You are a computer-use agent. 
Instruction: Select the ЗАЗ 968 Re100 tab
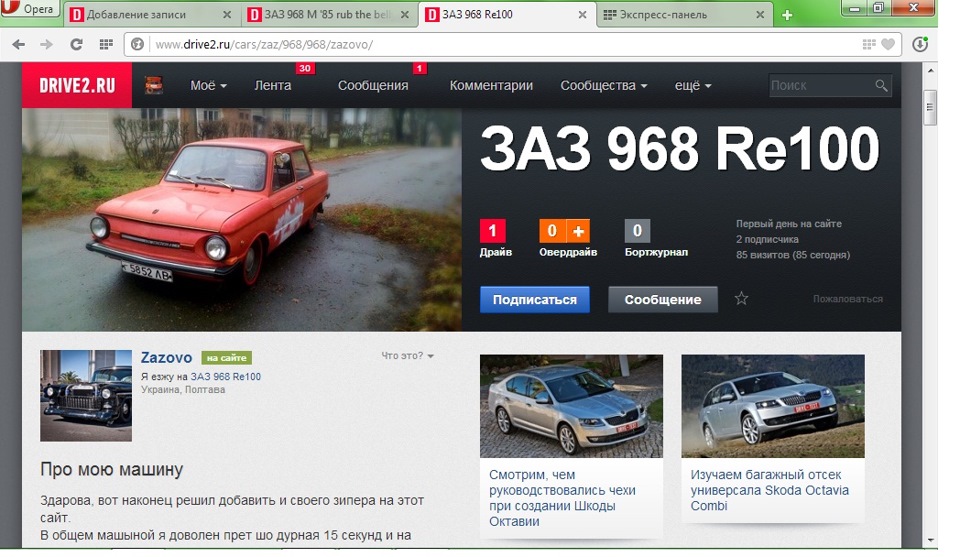click(x=506, y=15)
